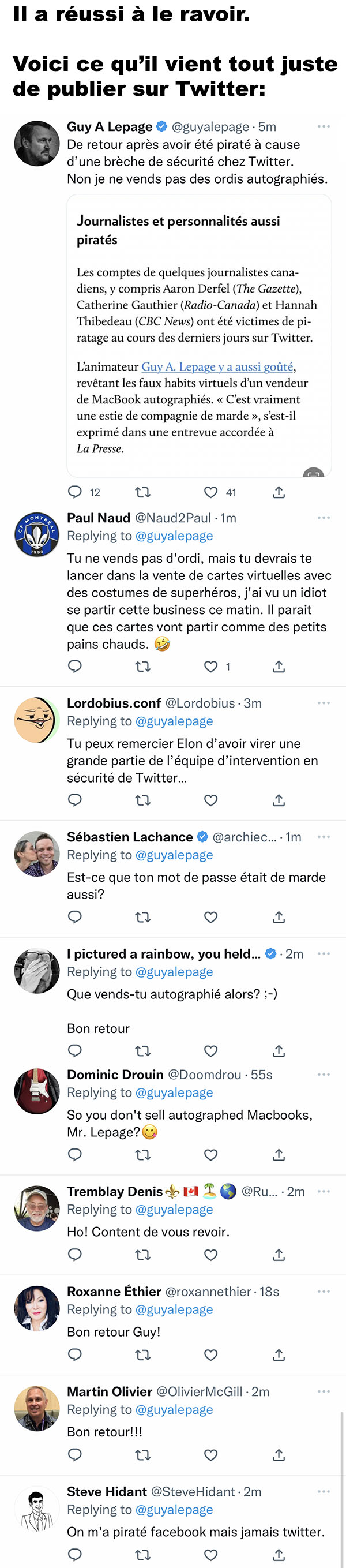
Task: Like Roxanne Éthier's 'Bon retour Guy!' tweet
Action: pos(211,1356)
